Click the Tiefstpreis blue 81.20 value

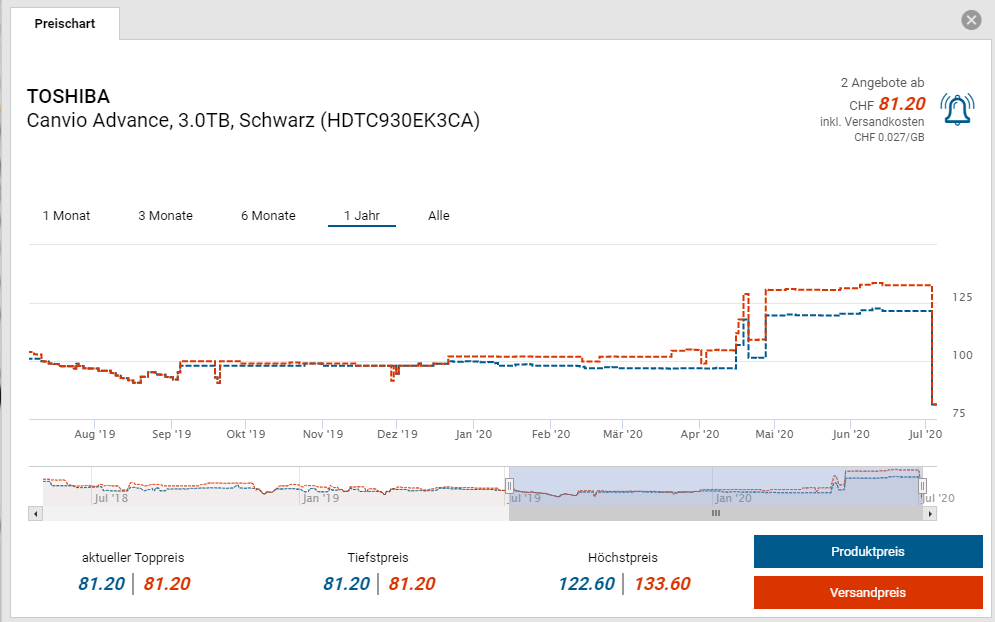tap(346, 584)
